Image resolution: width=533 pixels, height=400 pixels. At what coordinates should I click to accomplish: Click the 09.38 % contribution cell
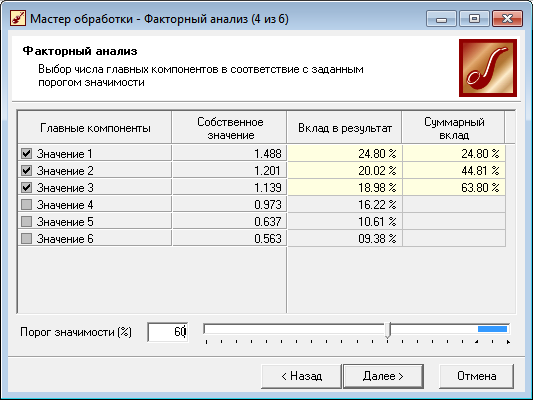point(345,238)
